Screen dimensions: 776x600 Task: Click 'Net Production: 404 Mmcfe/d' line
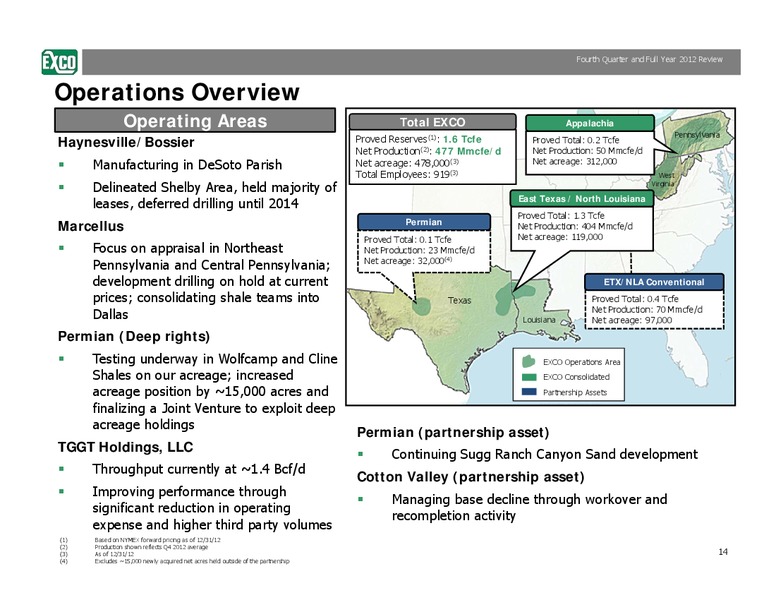point(575,226)
